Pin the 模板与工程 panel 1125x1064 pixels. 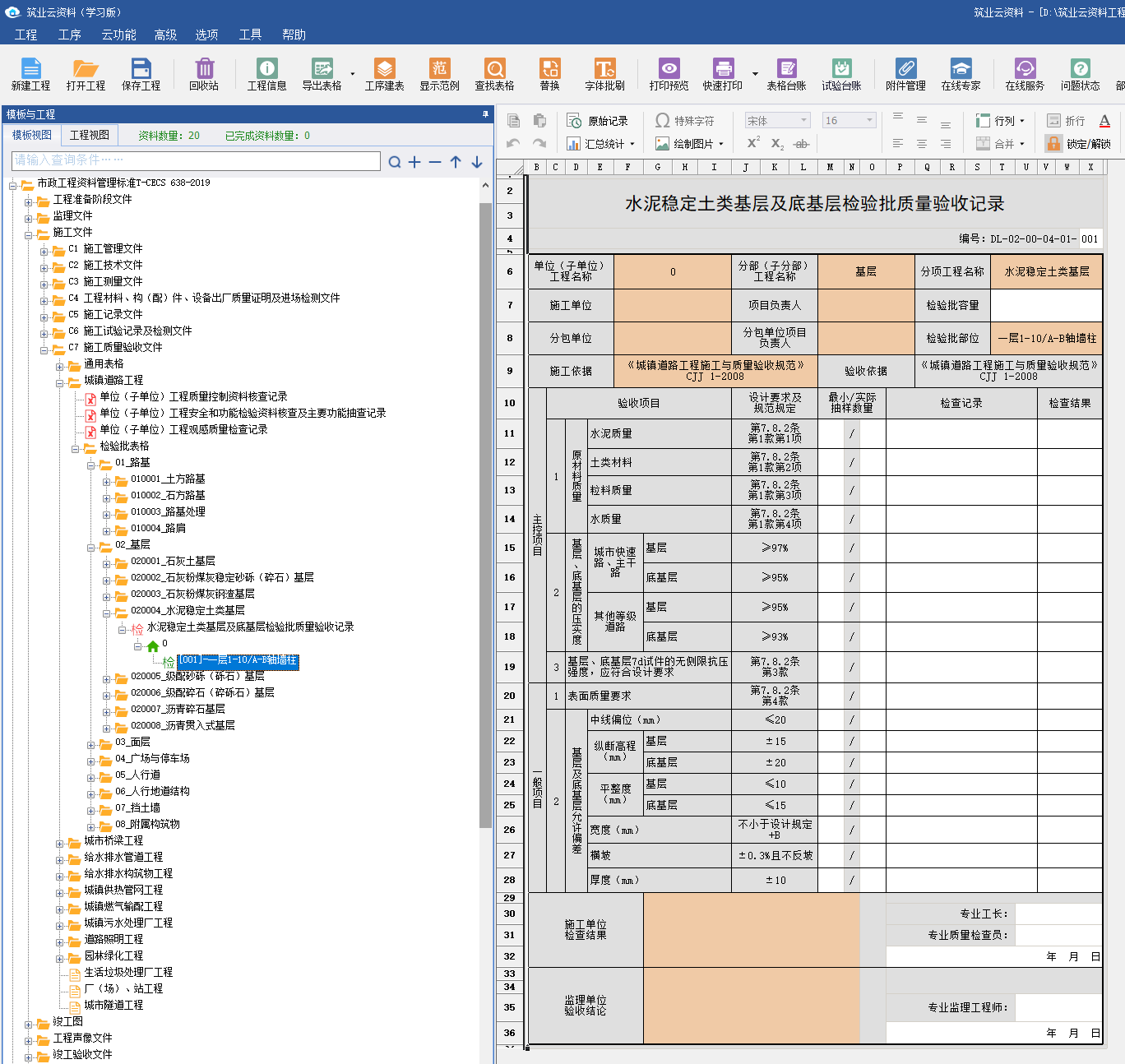(485, 114)
